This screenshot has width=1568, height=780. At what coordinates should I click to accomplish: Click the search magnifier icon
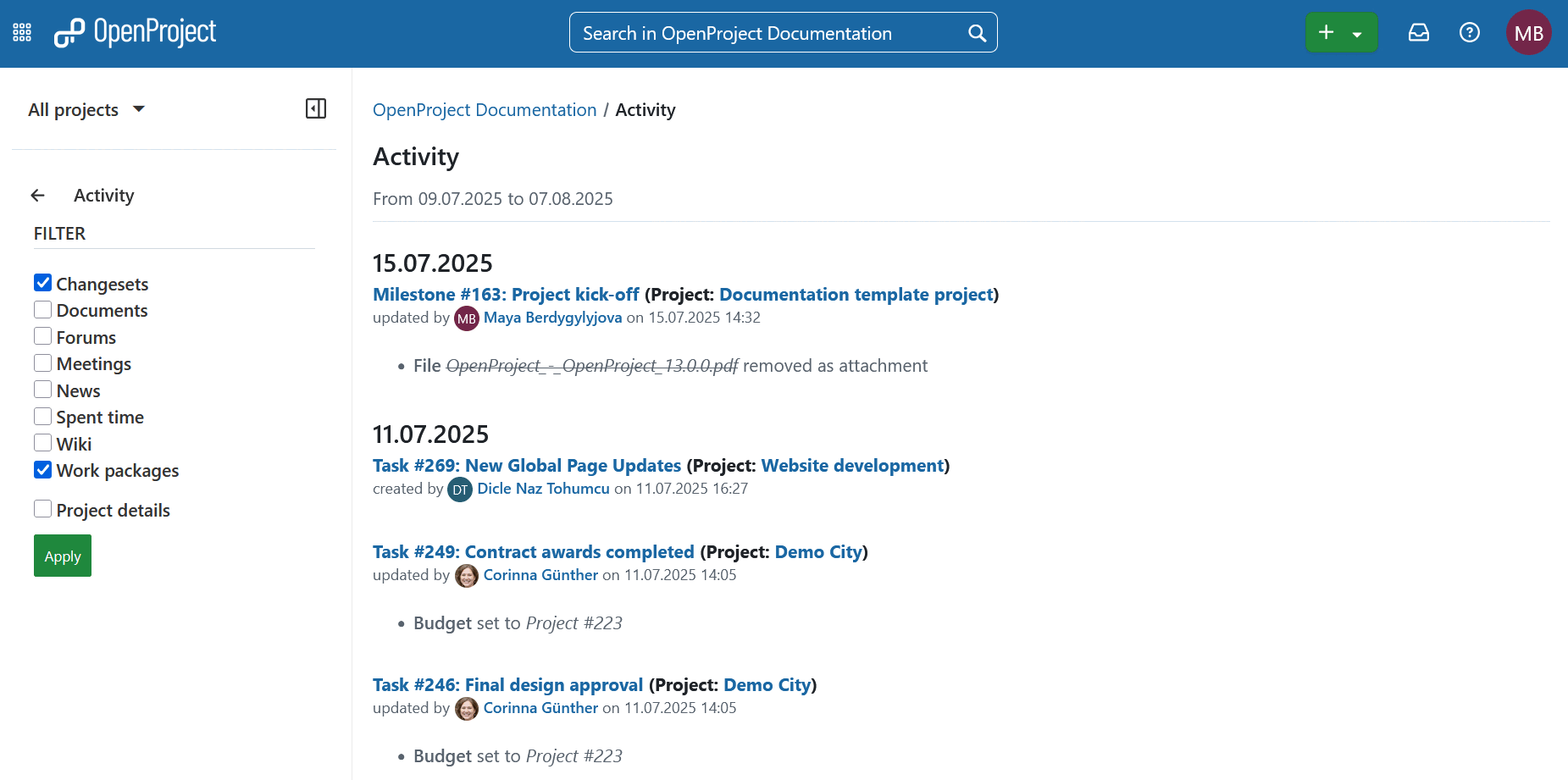[x=977, y=32]
